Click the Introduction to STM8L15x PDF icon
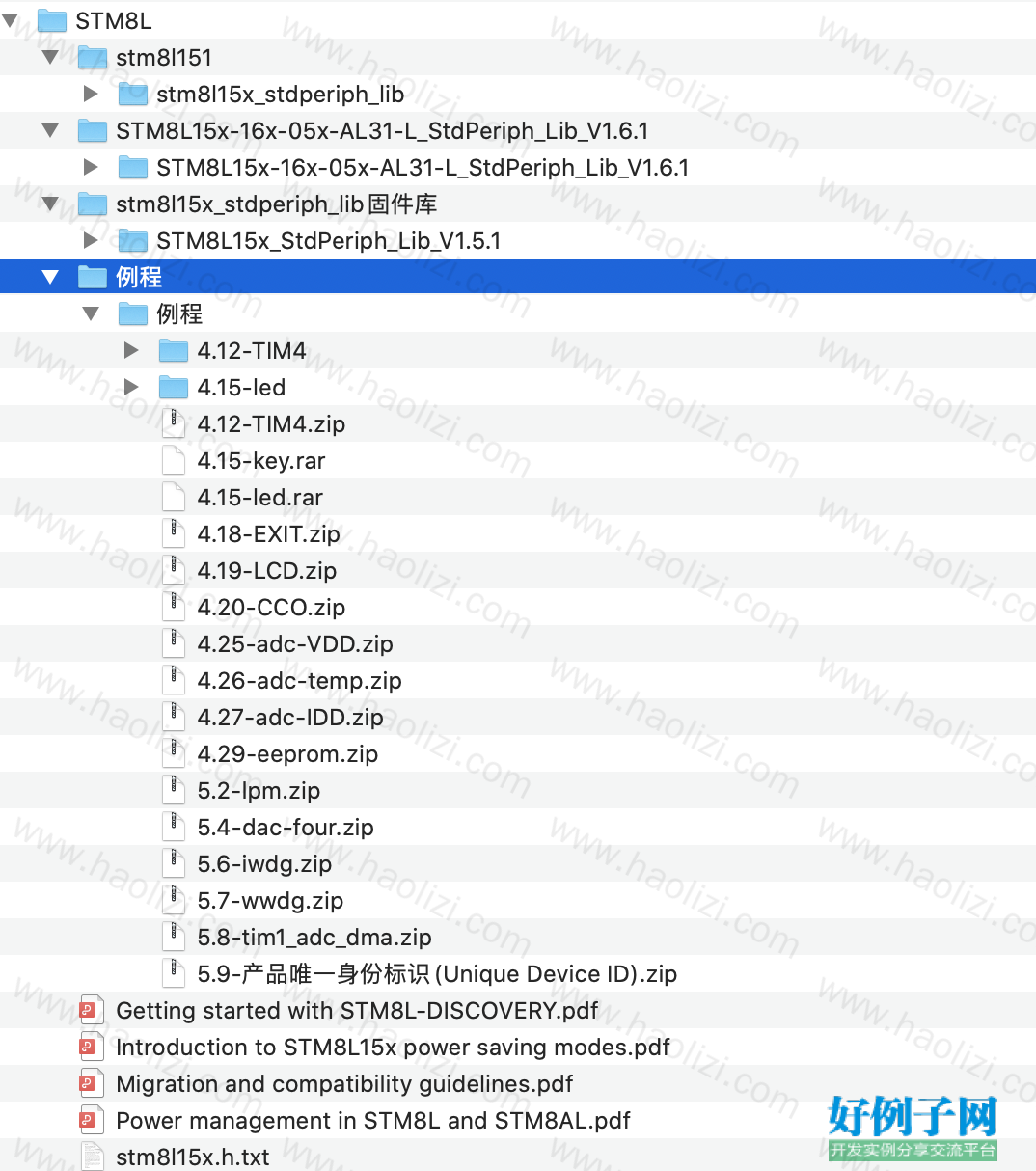This screenshot has height=1171, width=1036. [92, 1047]
